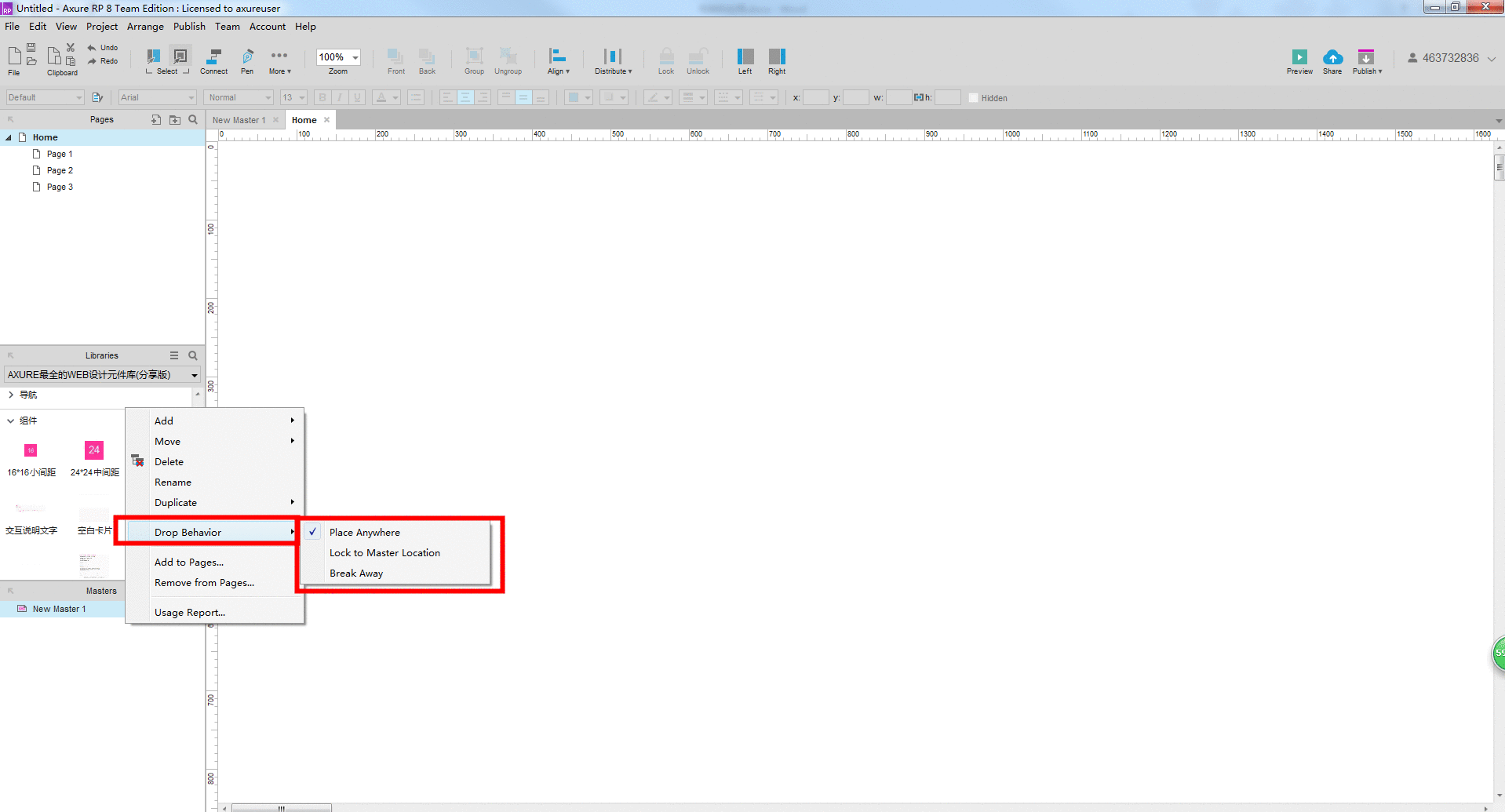Click Rename in context menu

[x=173, y=482]
